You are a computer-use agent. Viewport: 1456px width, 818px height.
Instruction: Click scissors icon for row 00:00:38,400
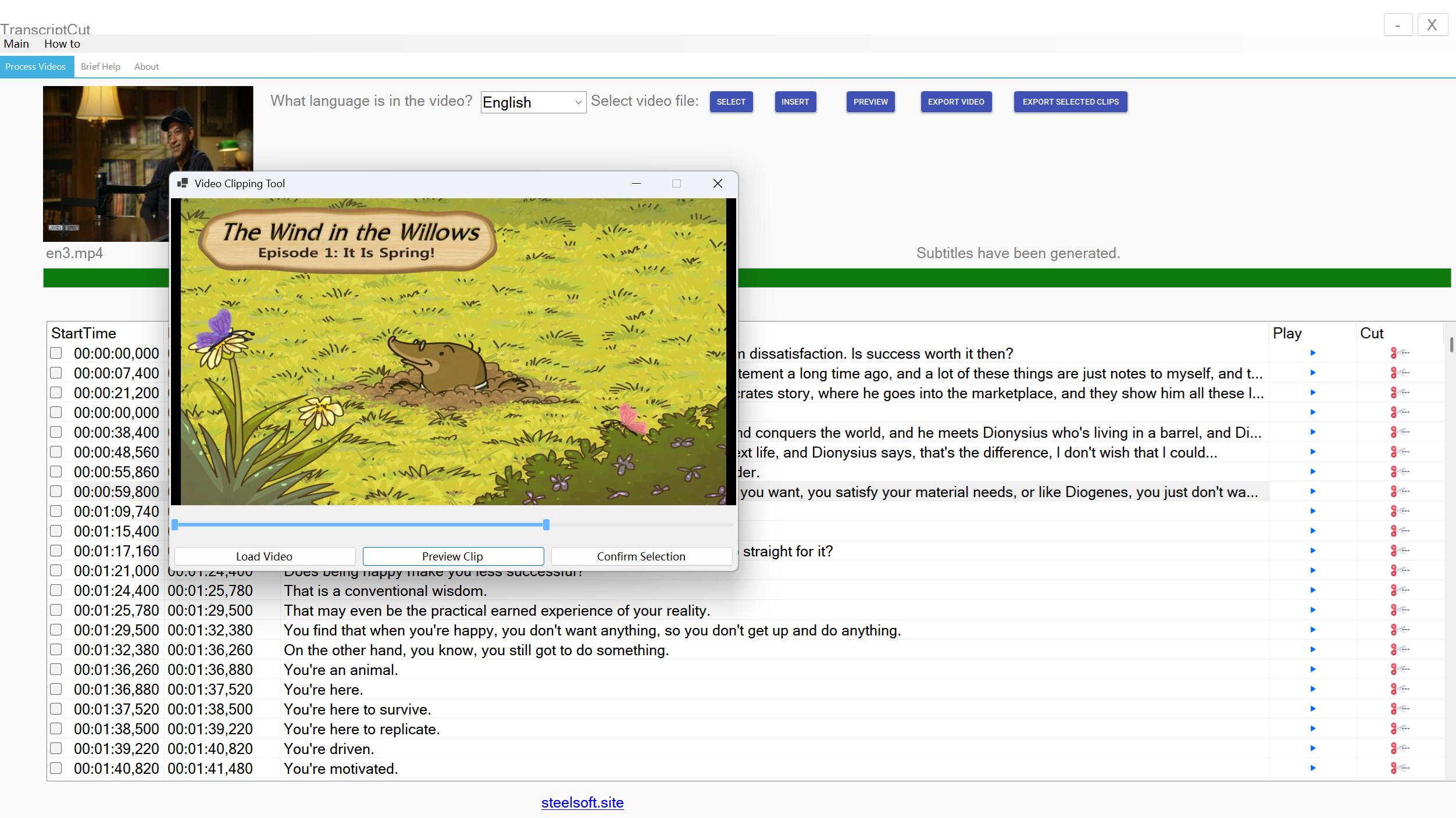click(x=1400, y=432)
